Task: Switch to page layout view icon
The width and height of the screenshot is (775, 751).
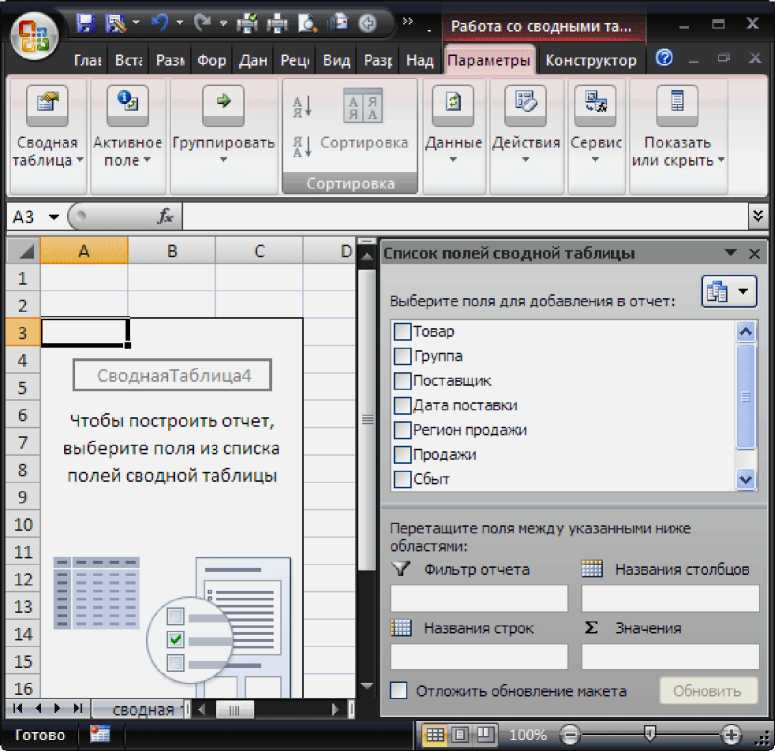Action: click(x=460, y=735)
